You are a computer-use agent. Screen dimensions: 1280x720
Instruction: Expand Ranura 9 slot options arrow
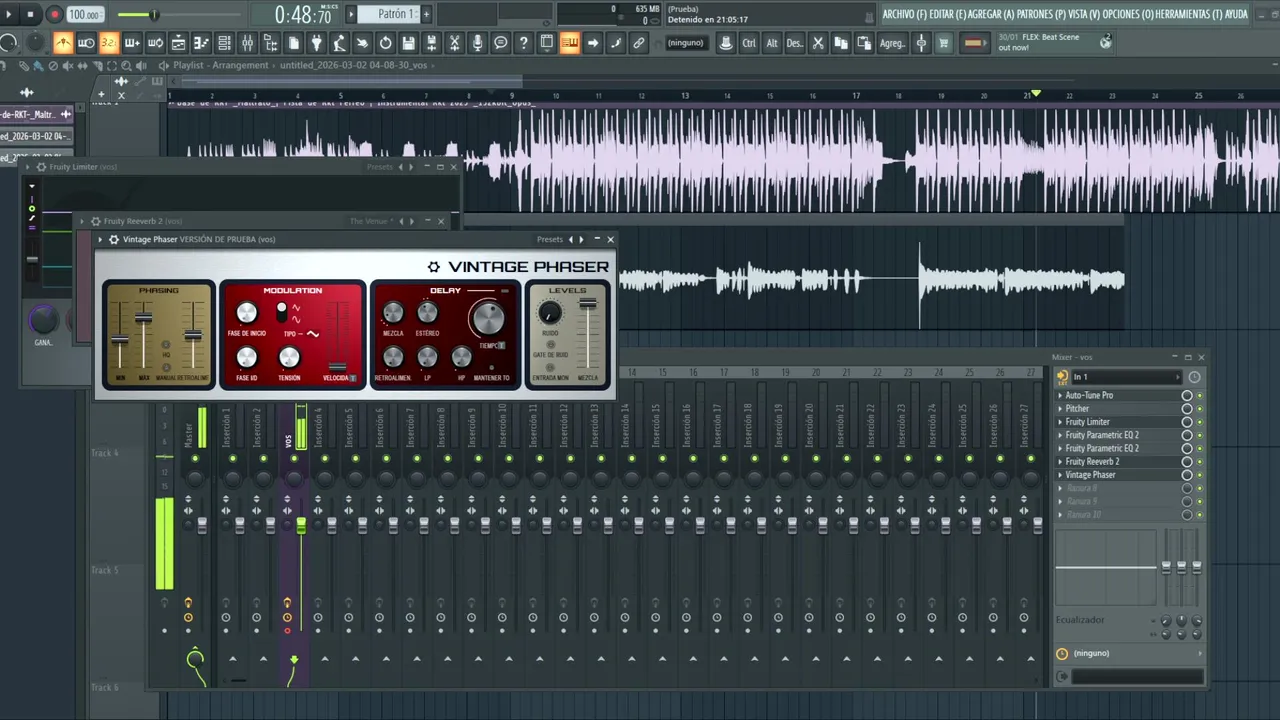tap(1060, 502)
